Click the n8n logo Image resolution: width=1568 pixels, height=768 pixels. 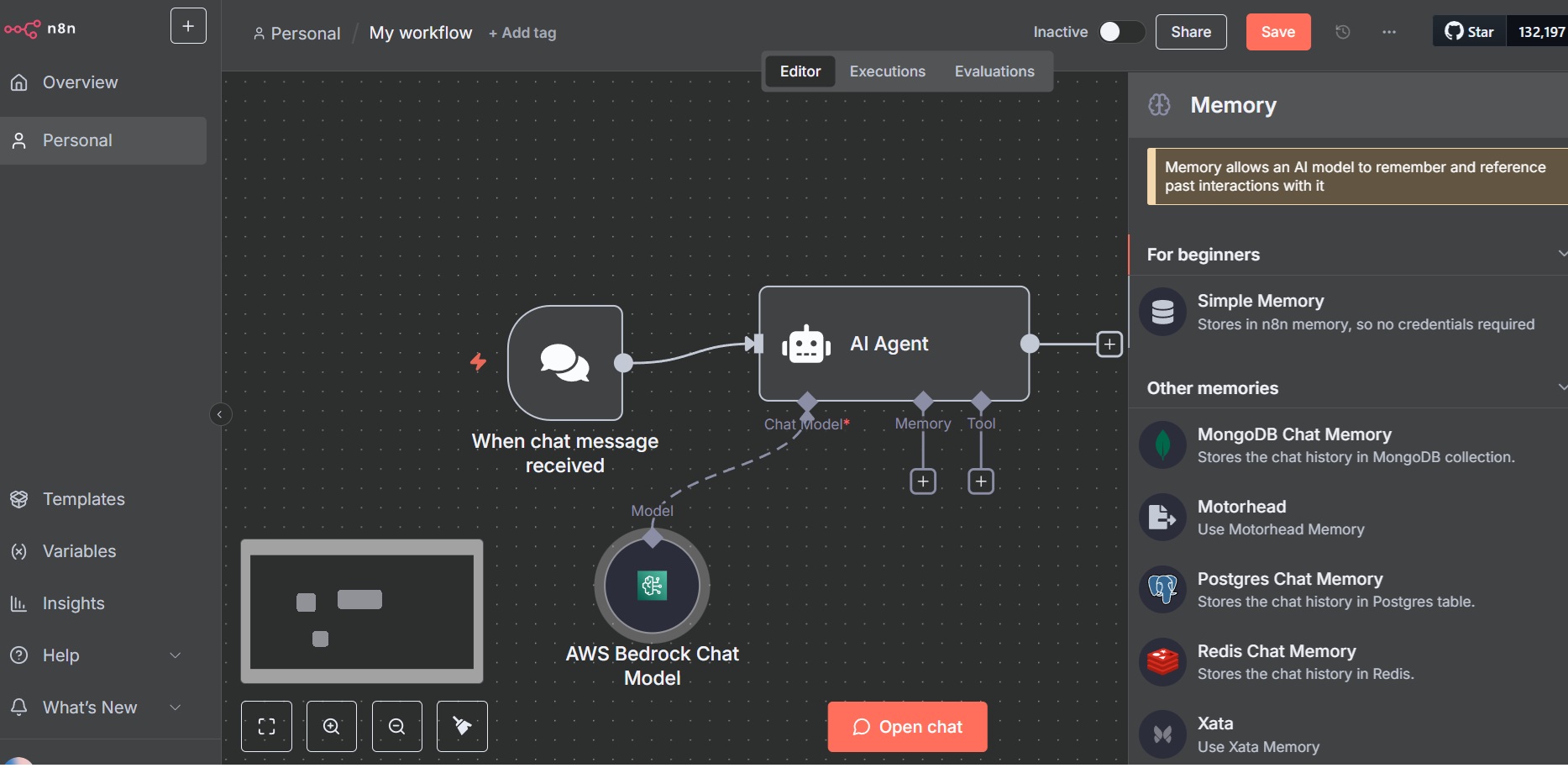click(x=39, y=29)
